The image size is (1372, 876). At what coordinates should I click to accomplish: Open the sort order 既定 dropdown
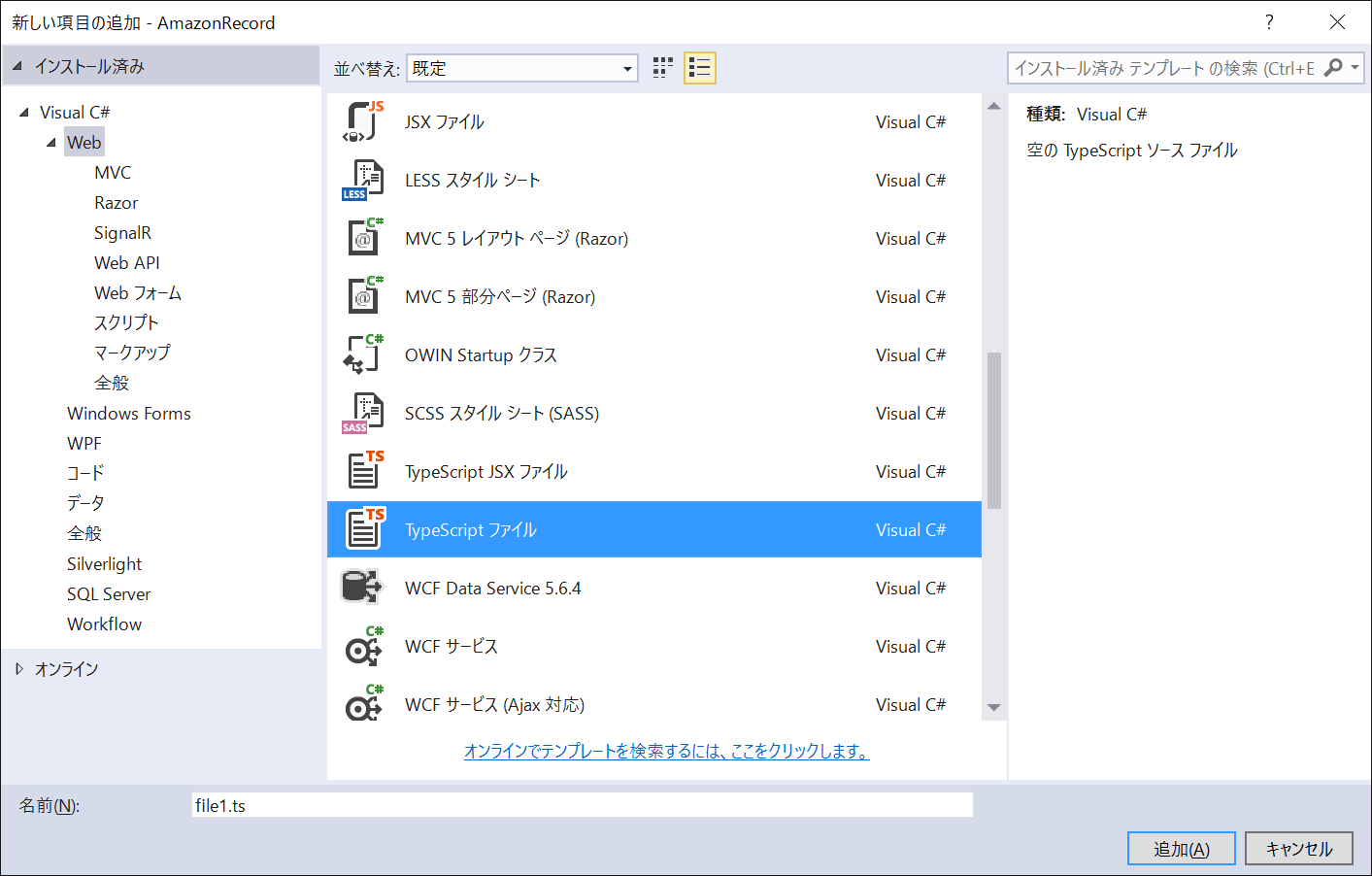pyautogui.click(x=627, y=69)
